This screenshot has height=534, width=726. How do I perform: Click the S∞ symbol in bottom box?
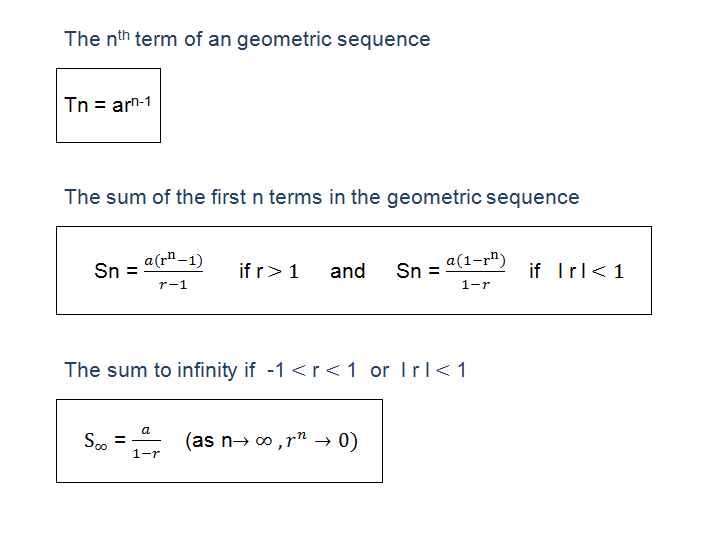tap(96, 440)
